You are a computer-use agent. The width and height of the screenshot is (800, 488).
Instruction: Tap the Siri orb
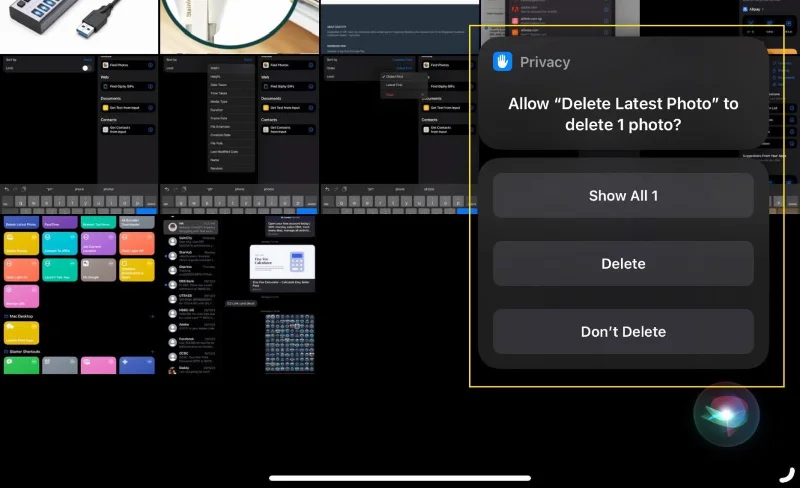coord(727,414)
